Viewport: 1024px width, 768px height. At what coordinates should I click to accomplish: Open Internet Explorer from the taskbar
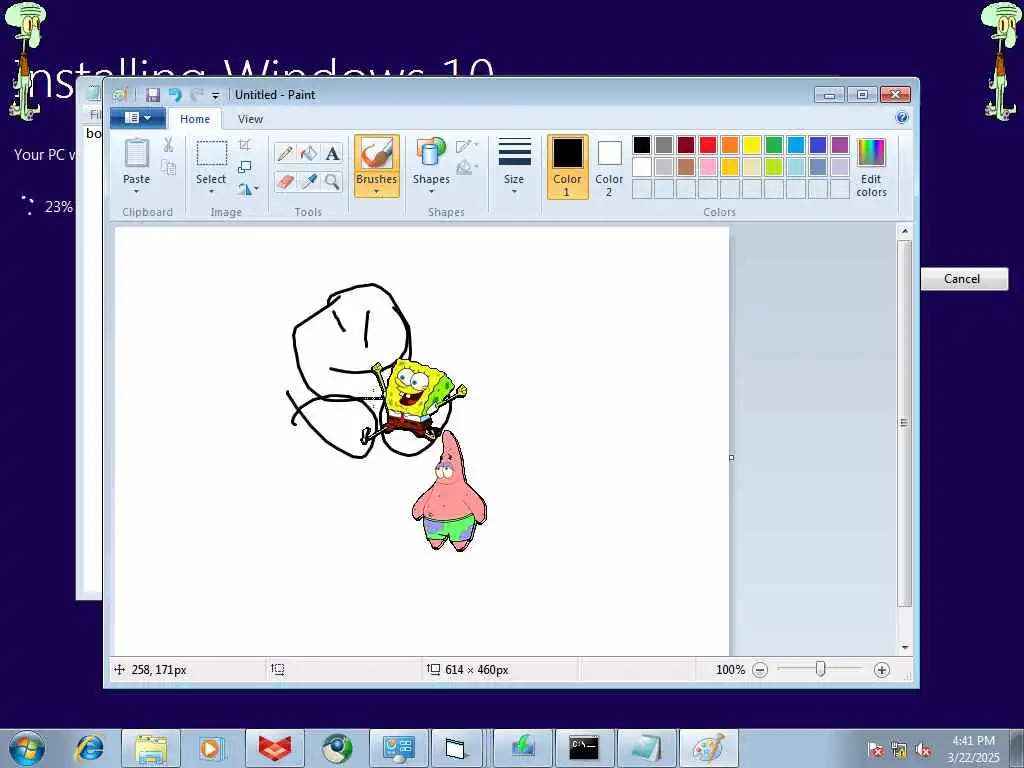(89, 748)
